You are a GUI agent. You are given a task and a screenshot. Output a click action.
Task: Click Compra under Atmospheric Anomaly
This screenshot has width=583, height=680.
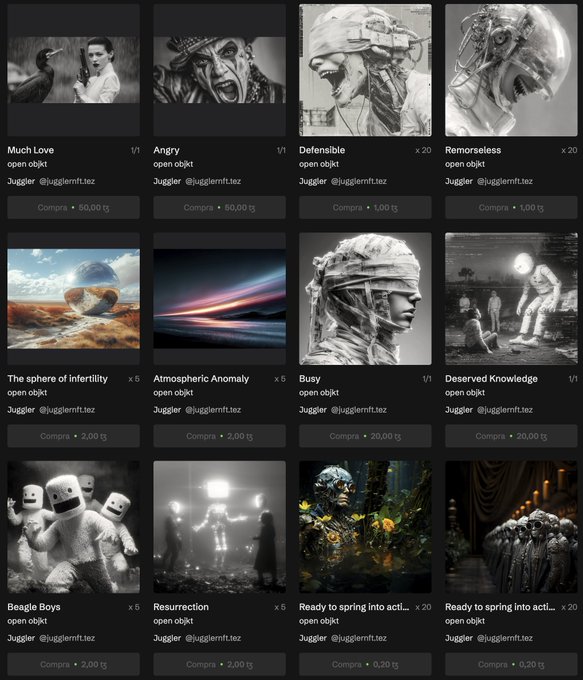(219, 436)
